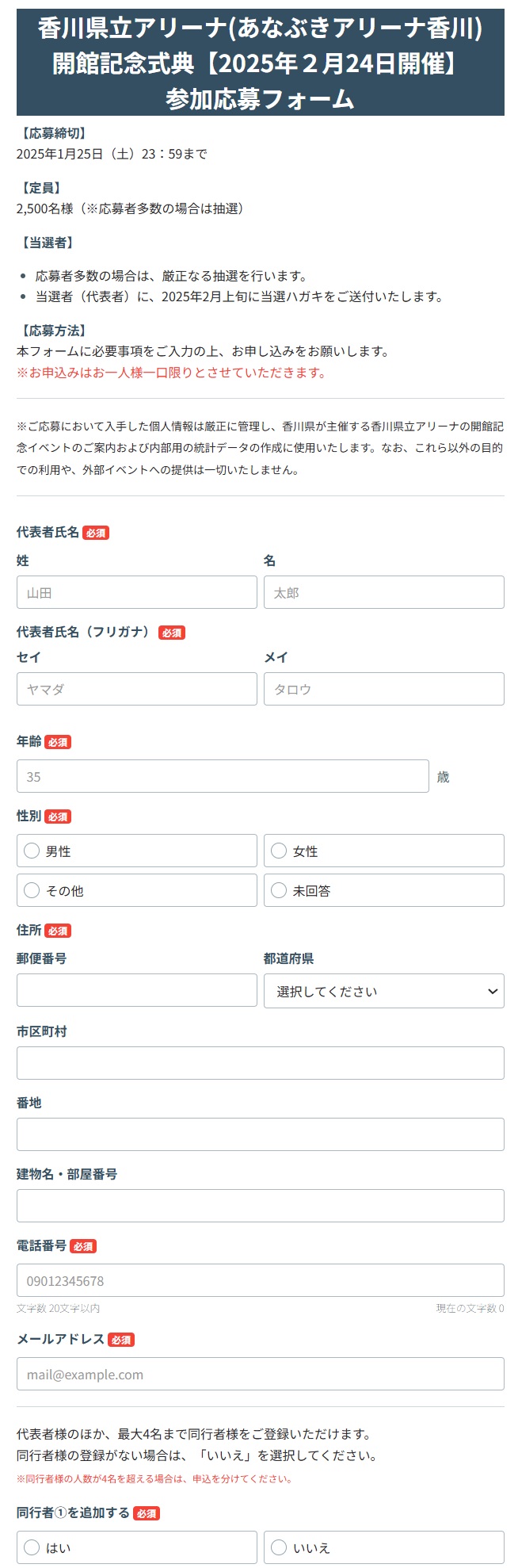Click the メールアドレス email field
Screen dimensions: 518x1568
[x=261, y=1374]
